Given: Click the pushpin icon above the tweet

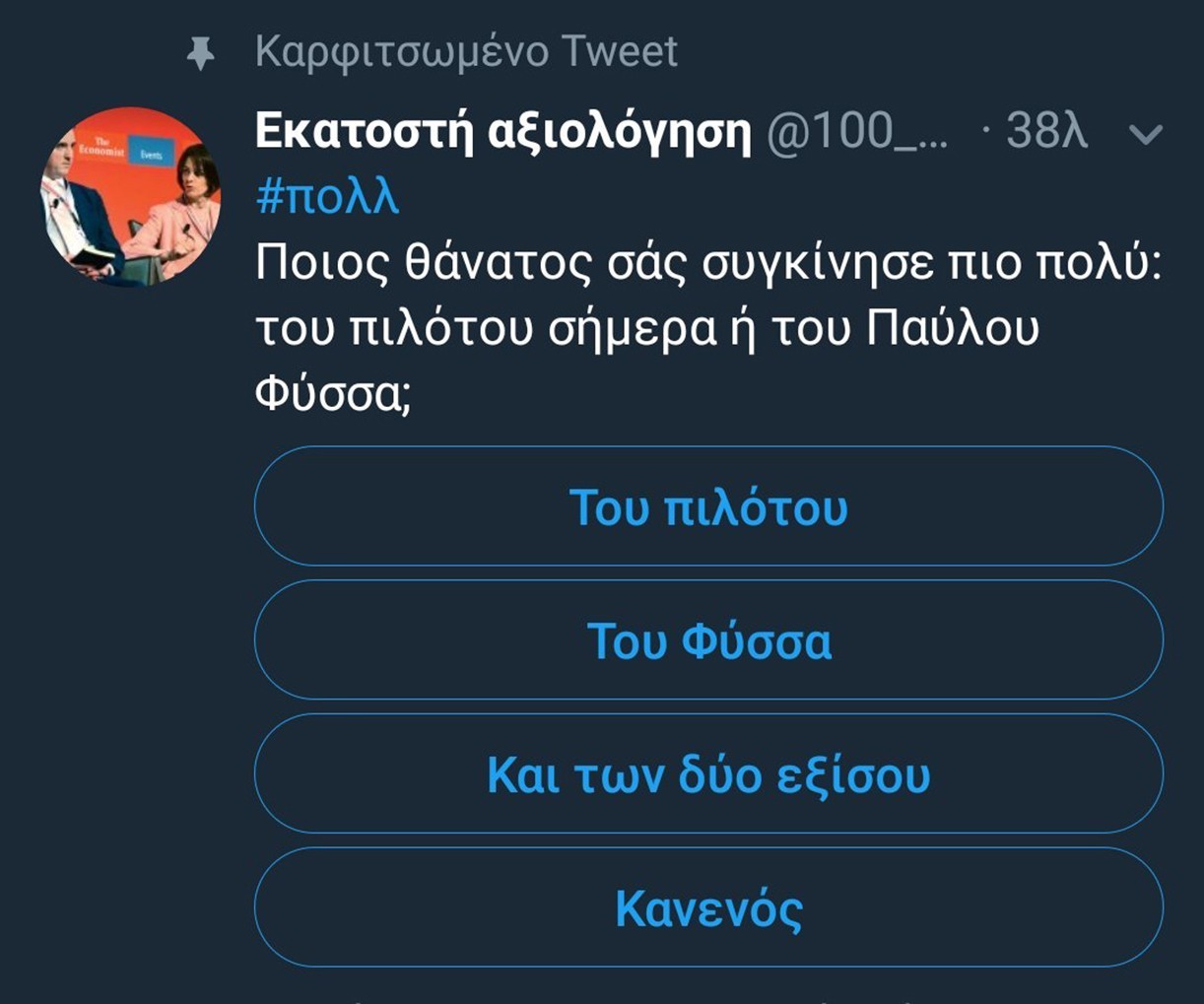Looking at the screenshot, I should [x=201, y=53].
